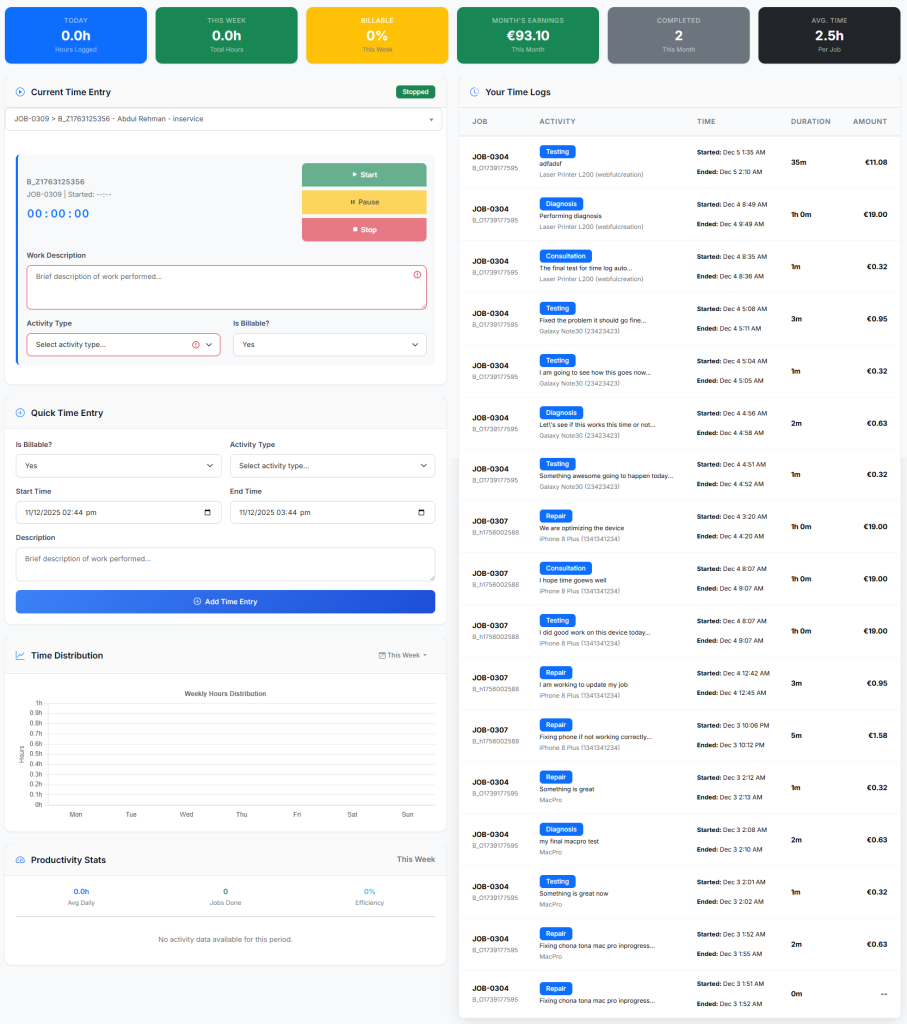This screenshot has height=1024, width=907.
Task: Click the Testing badge on the first log entry
Action: coord(557,151)
